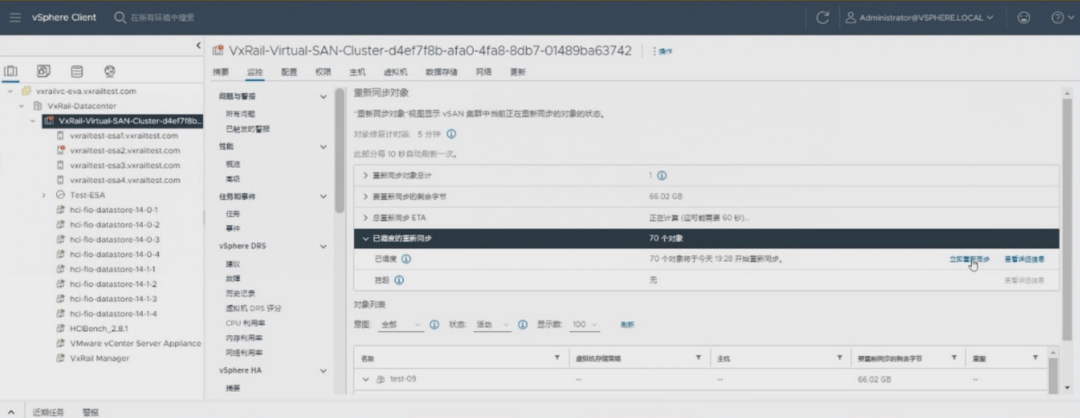Switch to the 摘要 tab

tap(220, 72)
